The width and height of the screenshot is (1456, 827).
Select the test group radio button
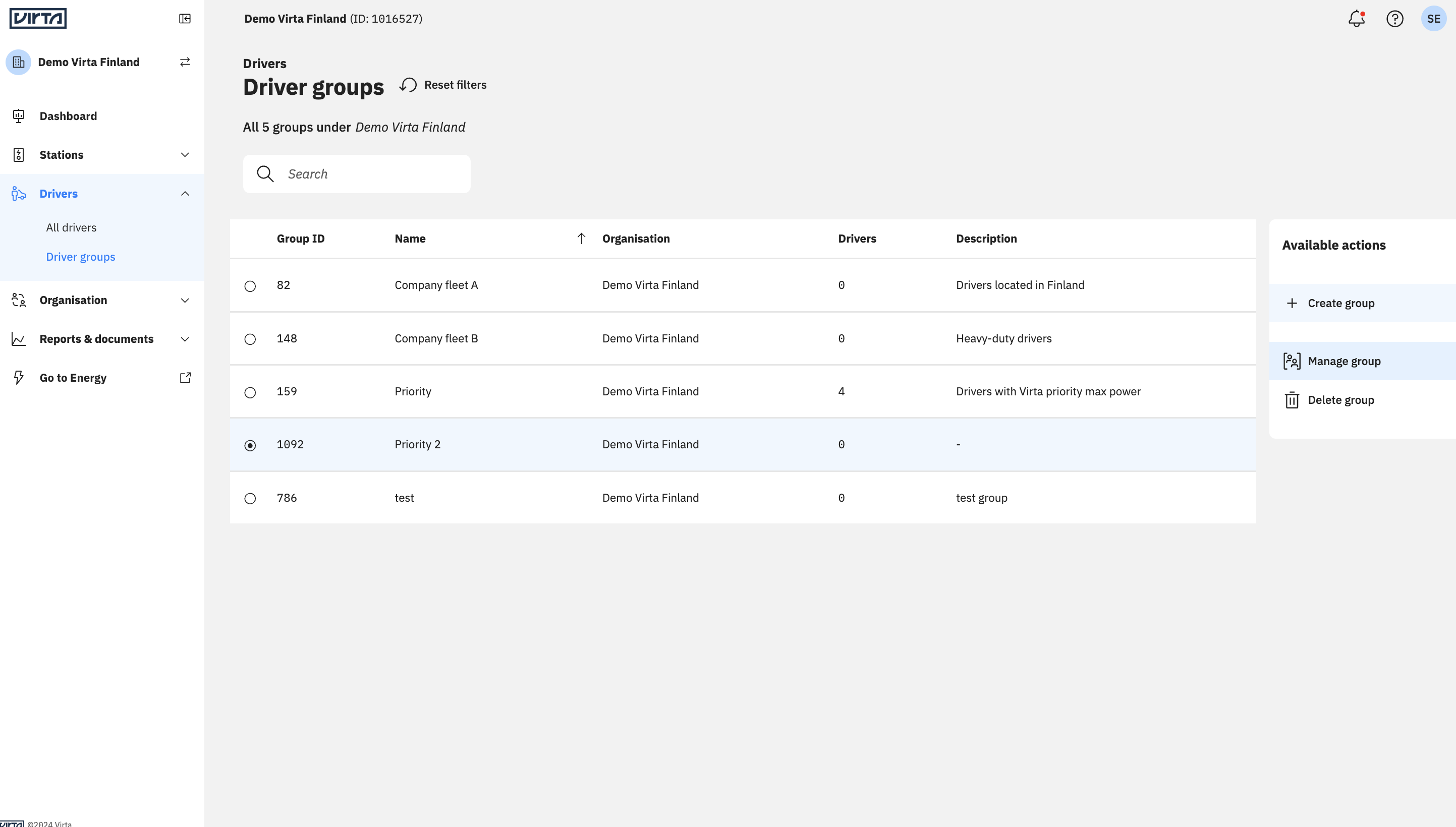[250, 499]
